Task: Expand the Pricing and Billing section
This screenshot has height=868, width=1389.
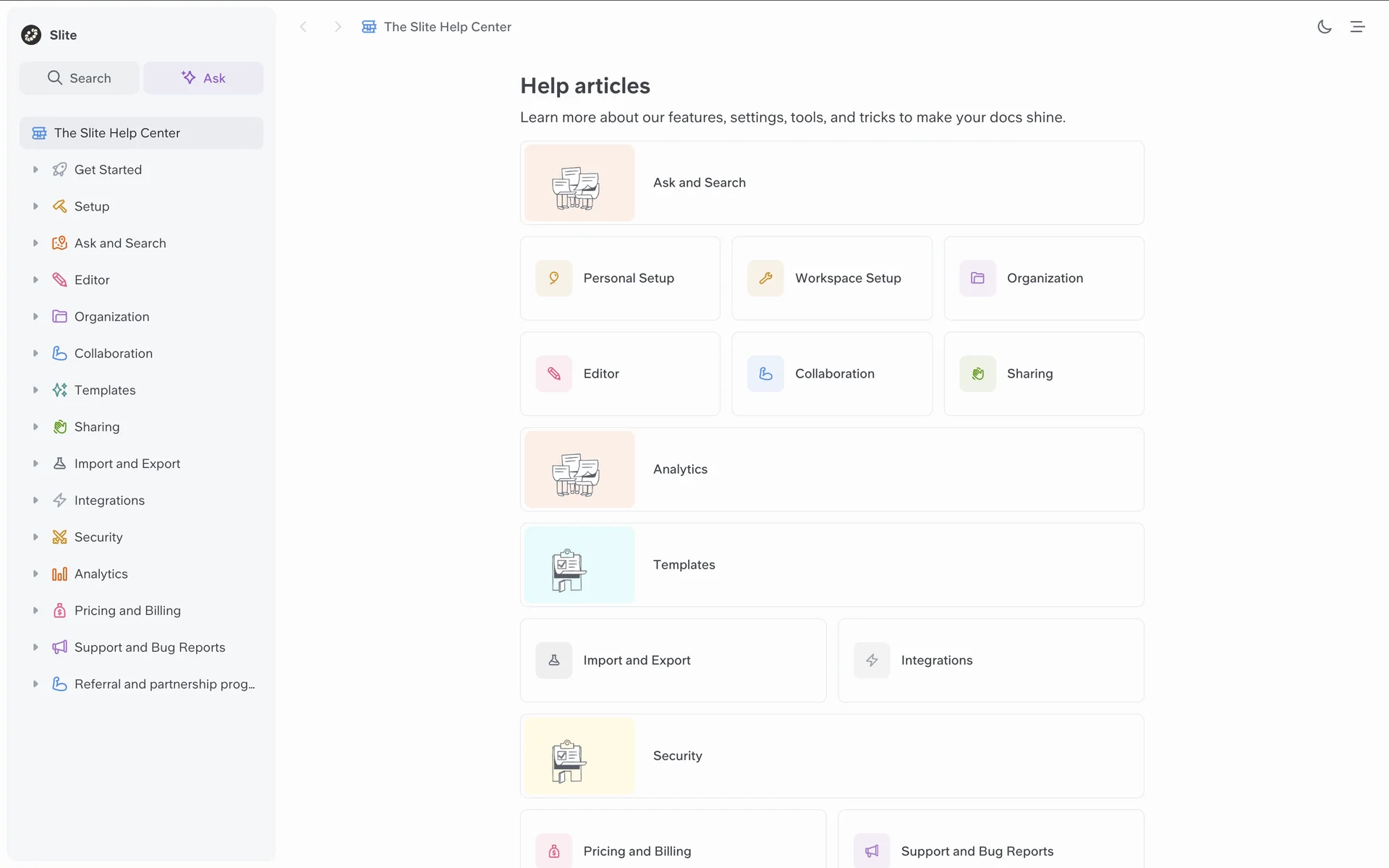Action: coord(35,610)
